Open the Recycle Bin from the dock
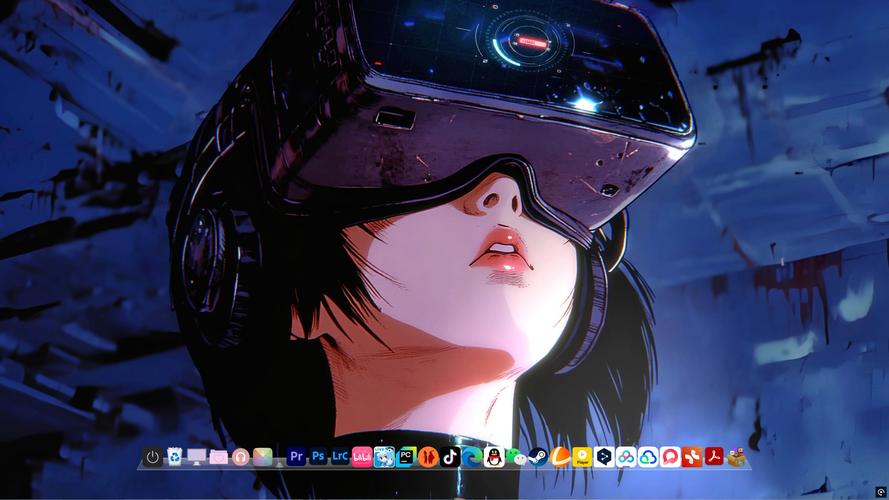The height and width of the screenshot is (500, 889). (x=175, y=457)
